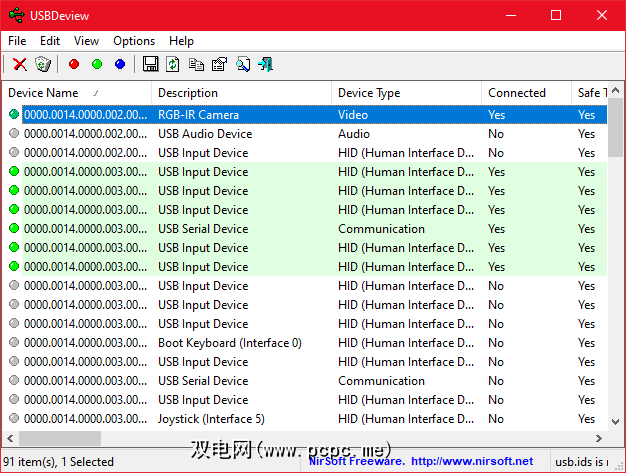Click the recycle bin icon in the toolbar

point(43,64)
